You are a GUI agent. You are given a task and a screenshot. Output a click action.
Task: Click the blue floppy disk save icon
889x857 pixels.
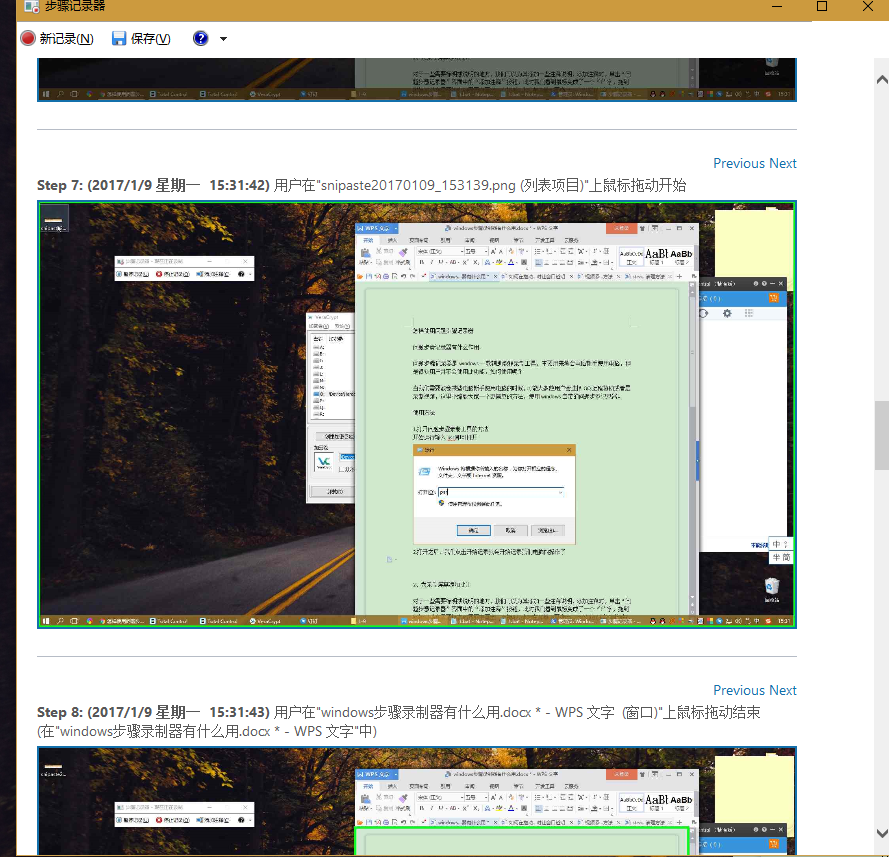(119, 39)
